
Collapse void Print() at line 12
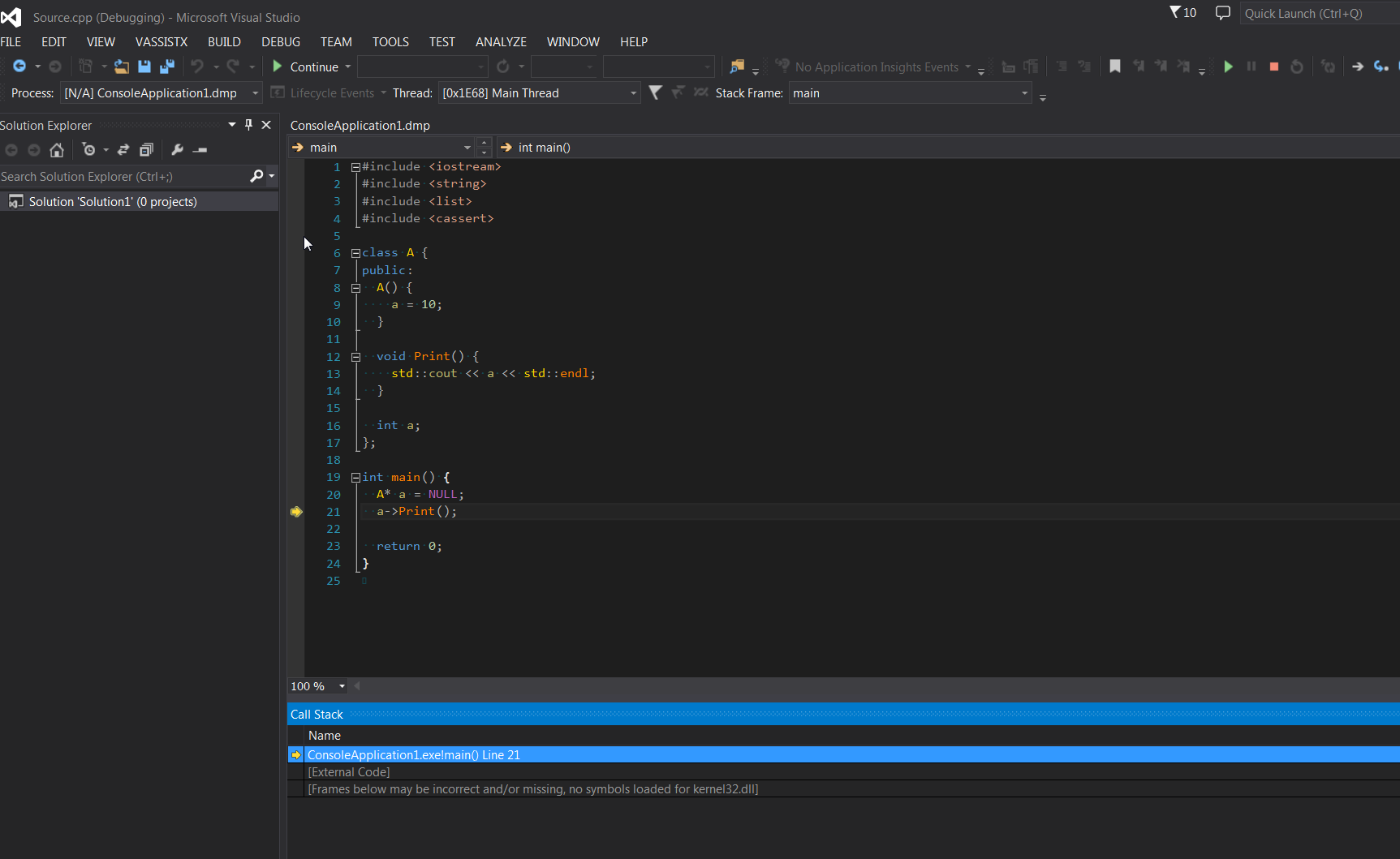[355, 357]
